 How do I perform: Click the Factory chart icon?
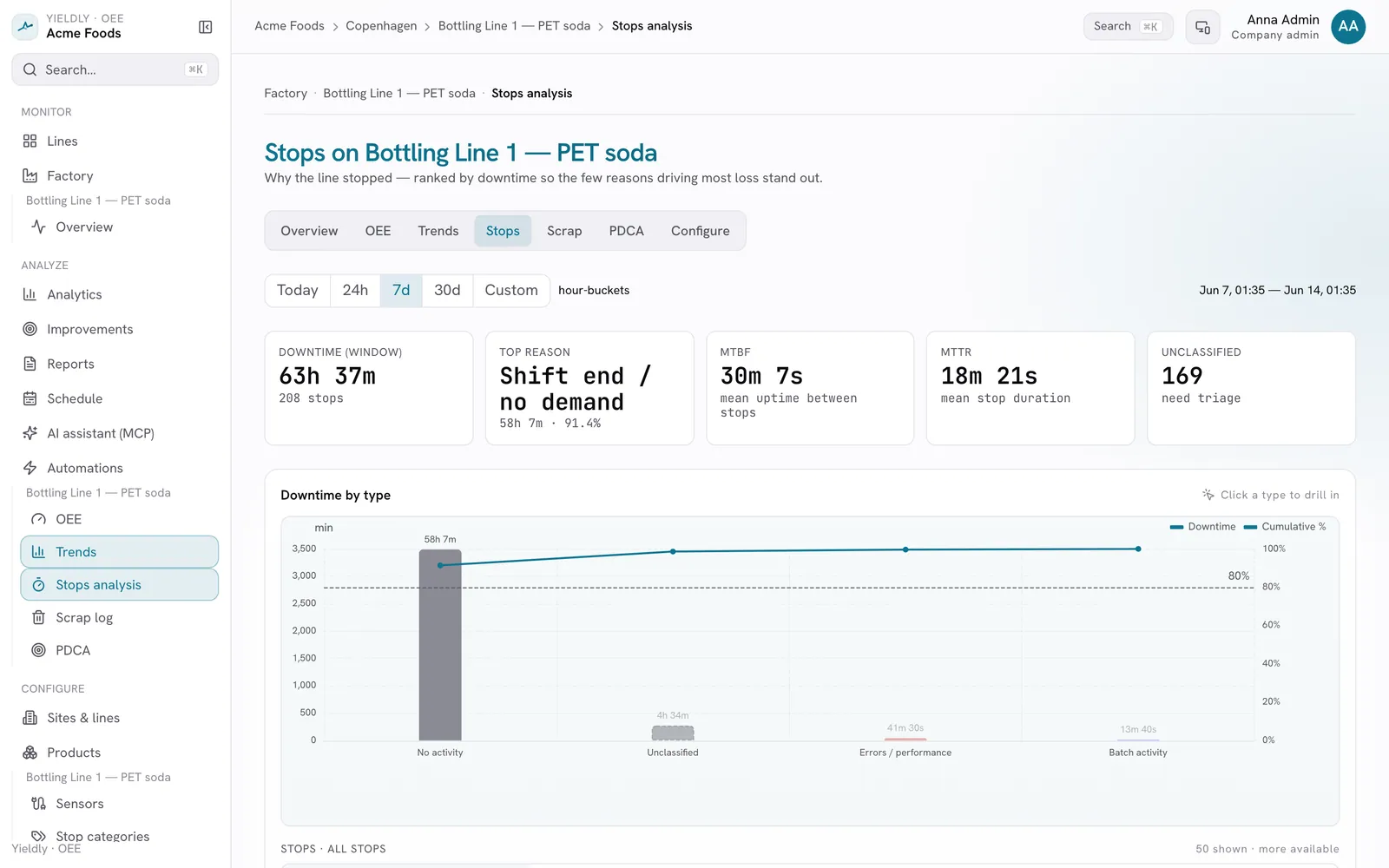pos(30,175)
